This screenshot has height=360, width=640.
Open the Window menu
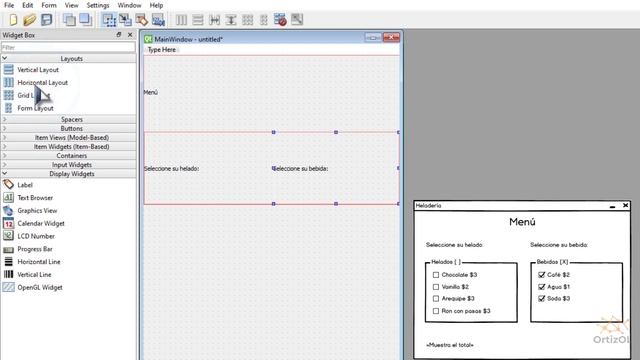(x=129, y=5)
